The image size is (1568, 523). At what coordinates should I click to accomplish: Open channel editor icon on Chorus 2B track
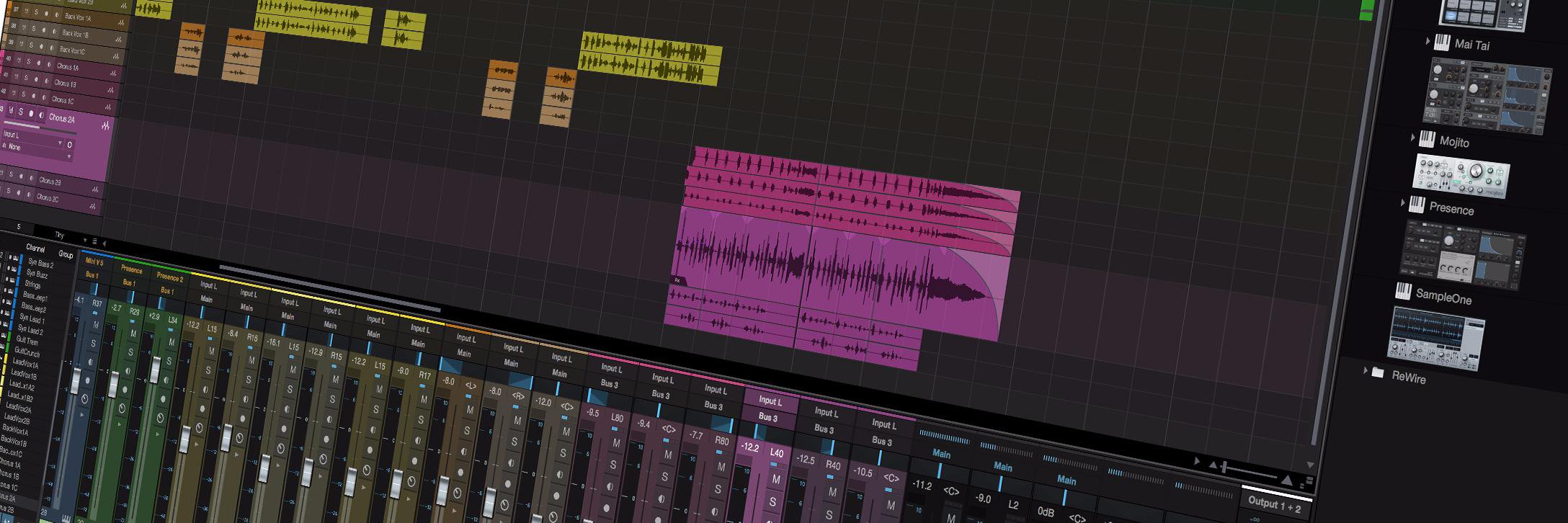[95, 189]
